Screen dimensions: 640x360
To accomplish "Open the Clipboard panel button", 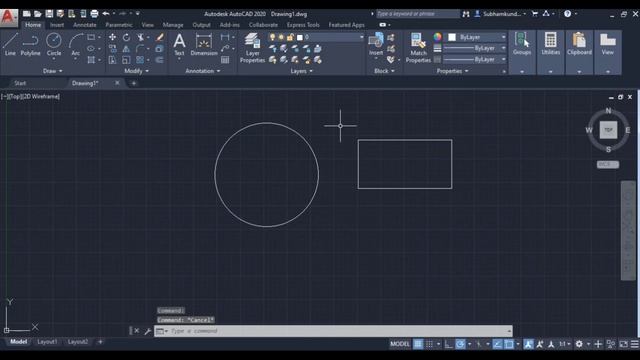I will pyautogui.click(x=579, y=52).
